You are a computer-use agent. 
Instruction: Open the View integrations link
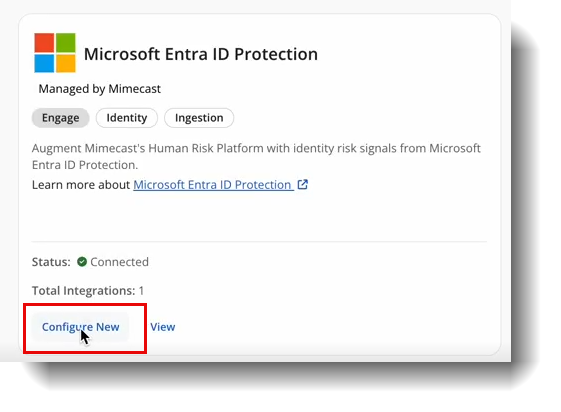(x=163, y=327)
